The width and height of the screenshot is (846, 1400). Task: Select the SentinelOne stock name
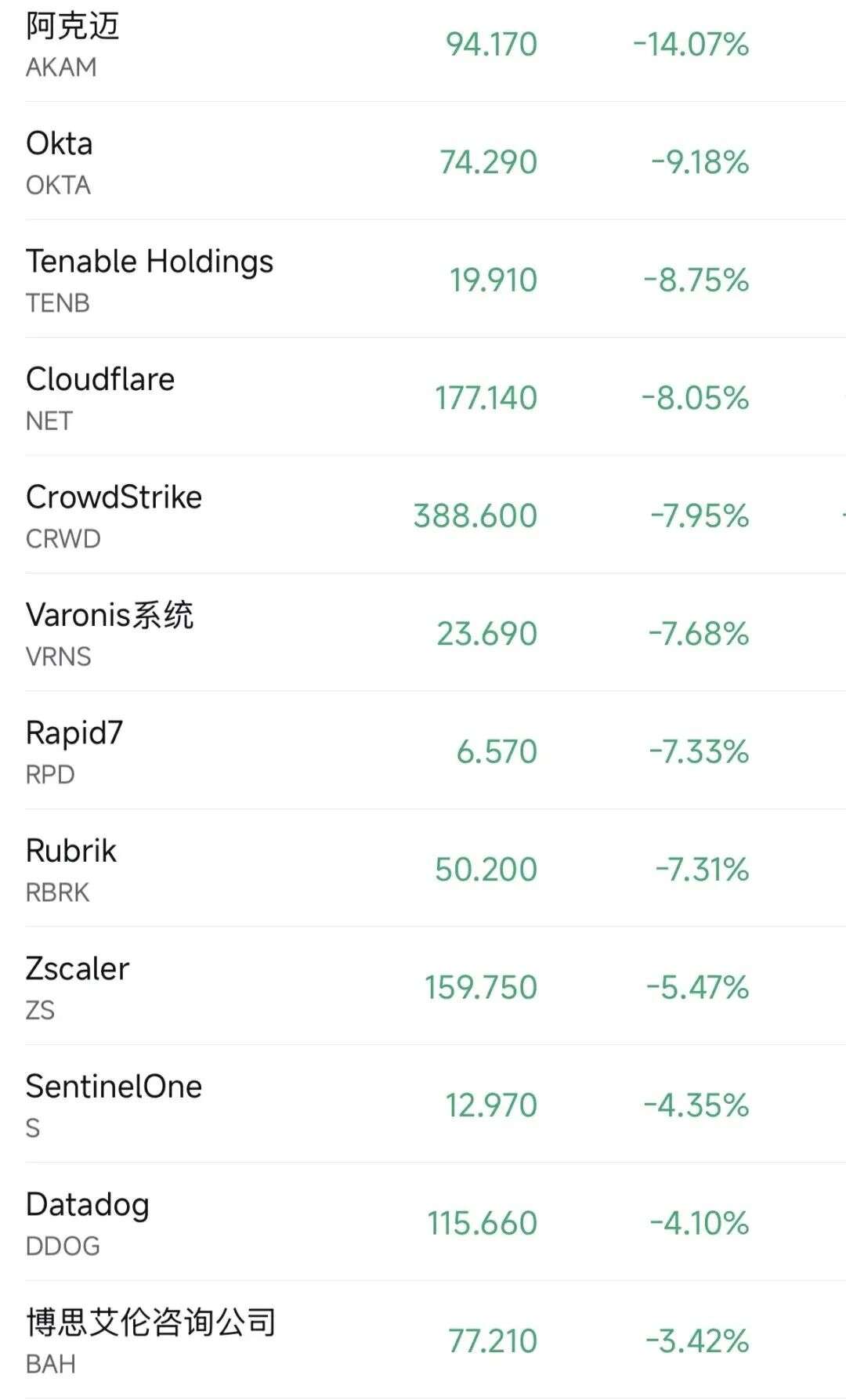coord(114,1087)
